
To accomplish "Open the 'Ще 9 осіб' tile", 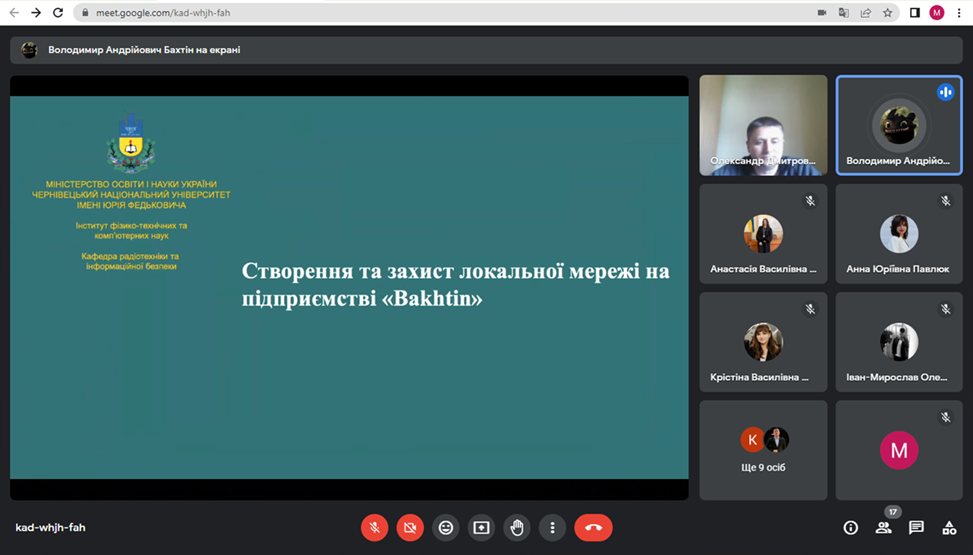I will 763,450.
